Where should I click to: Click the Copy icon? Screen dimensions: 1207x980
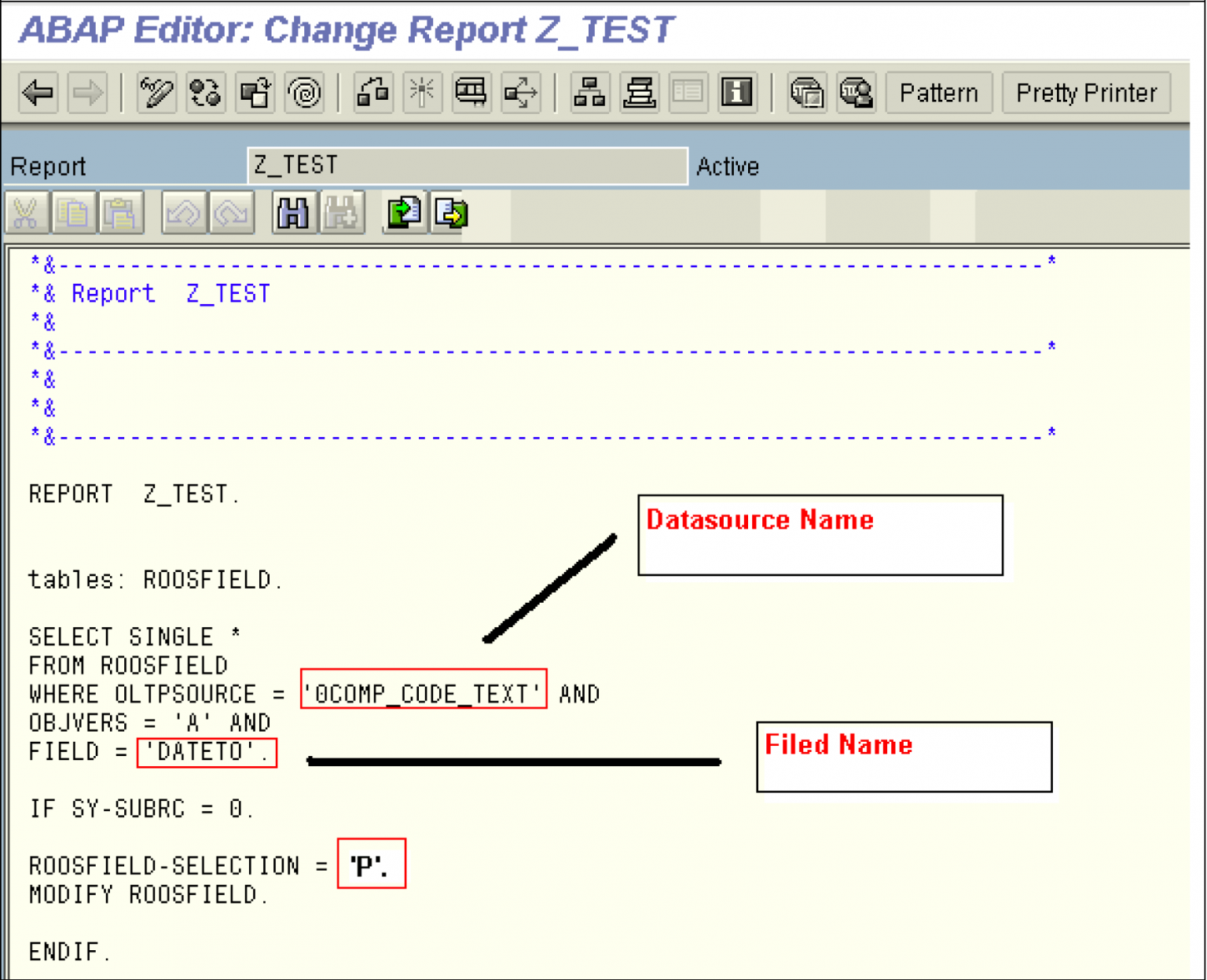tap(75, 212)
